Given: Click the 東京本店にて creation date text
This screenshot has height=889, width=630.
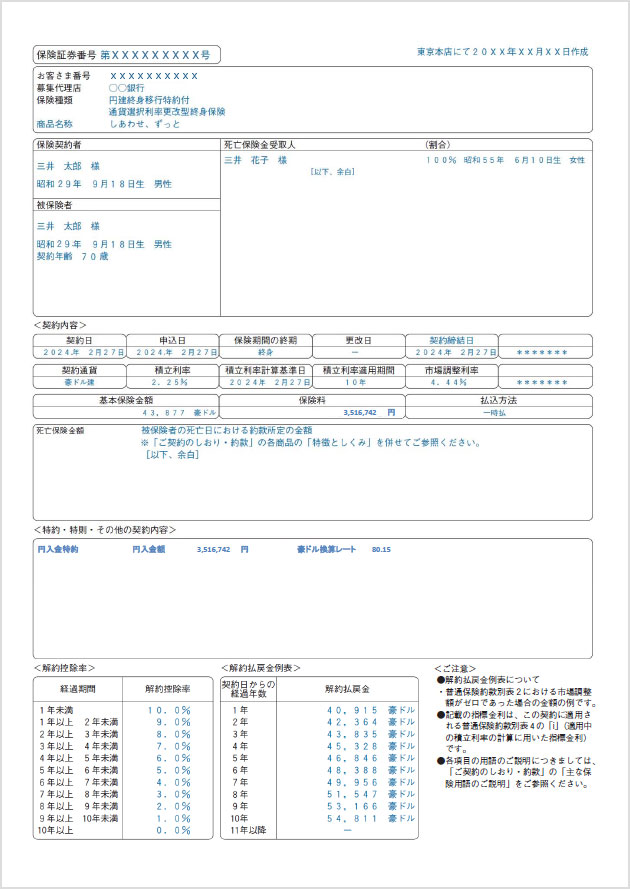Looking at the screenshot, I should [x=502, y=51].
